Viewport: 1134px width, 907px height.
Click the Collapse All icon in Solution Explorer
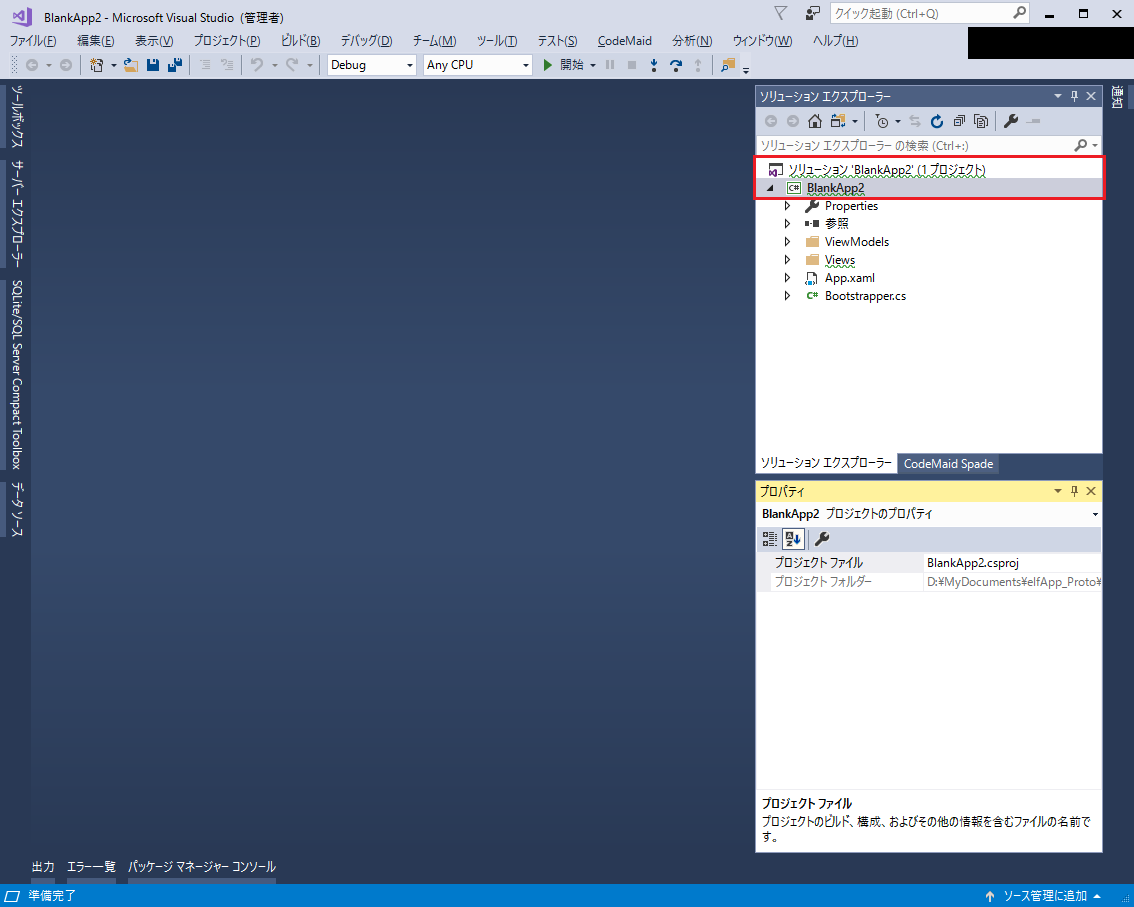[x=959, y=122]
